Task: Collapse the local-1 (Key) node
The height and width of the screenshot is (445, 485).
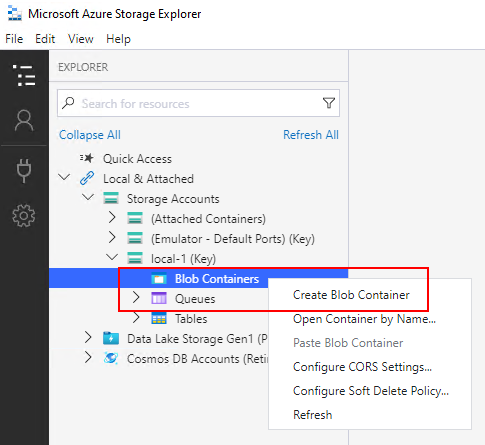Action: point(112,257)
